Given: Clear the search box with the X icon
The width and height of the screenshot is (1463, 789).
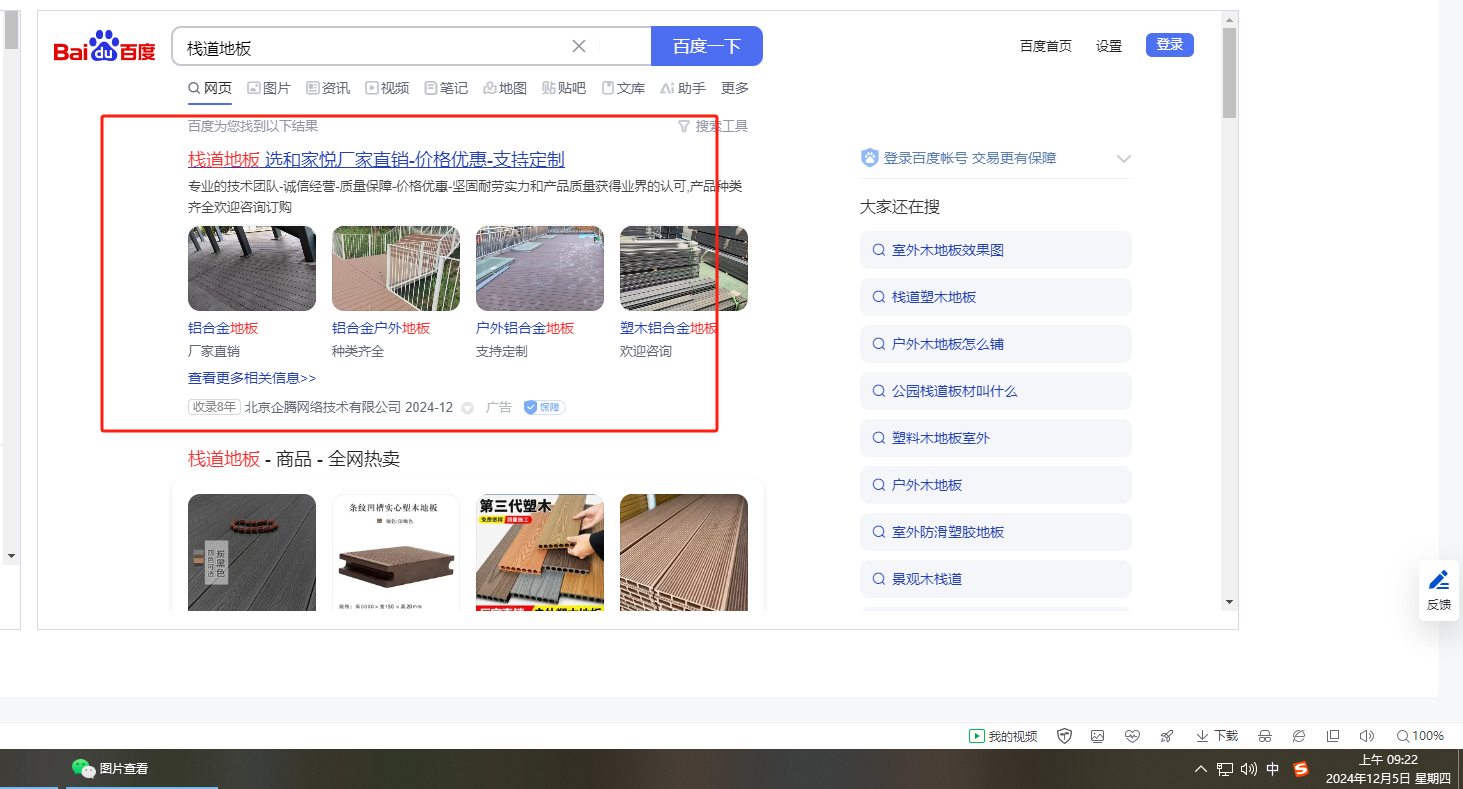Looking at the screenshot, I should coord(579,46).
